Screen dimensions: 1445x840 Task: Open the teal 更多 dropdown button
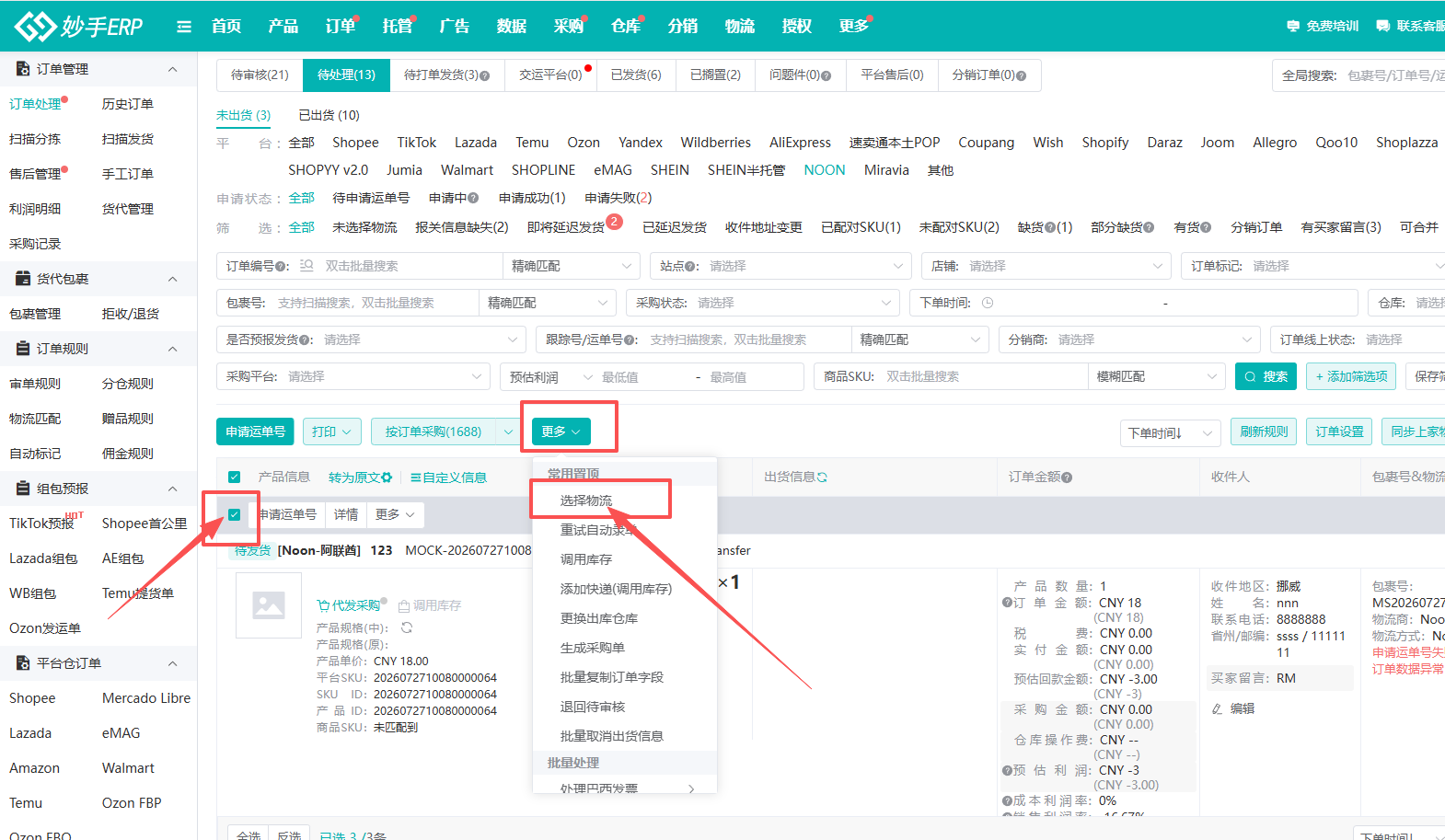coord(561,432)
